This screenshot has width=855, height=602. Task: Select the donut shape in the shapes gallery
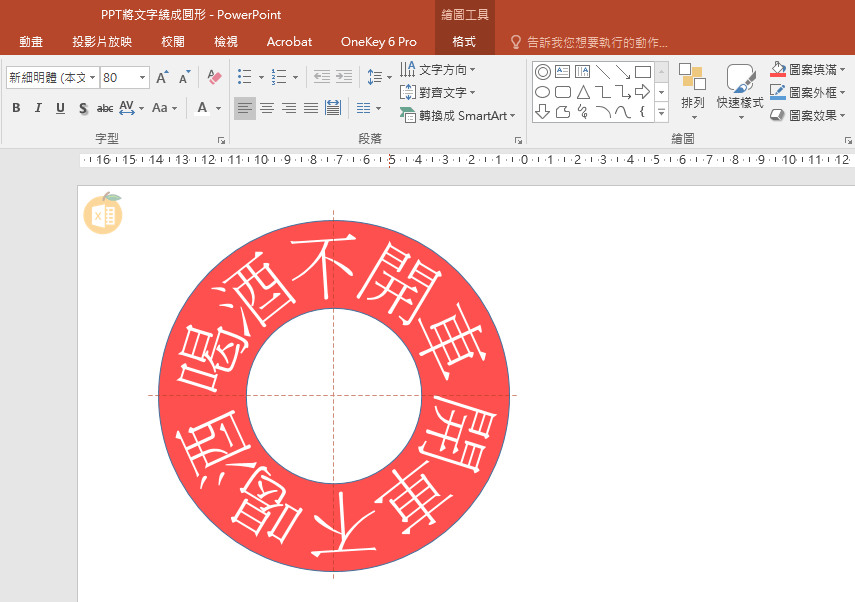[x=542, y=72]
